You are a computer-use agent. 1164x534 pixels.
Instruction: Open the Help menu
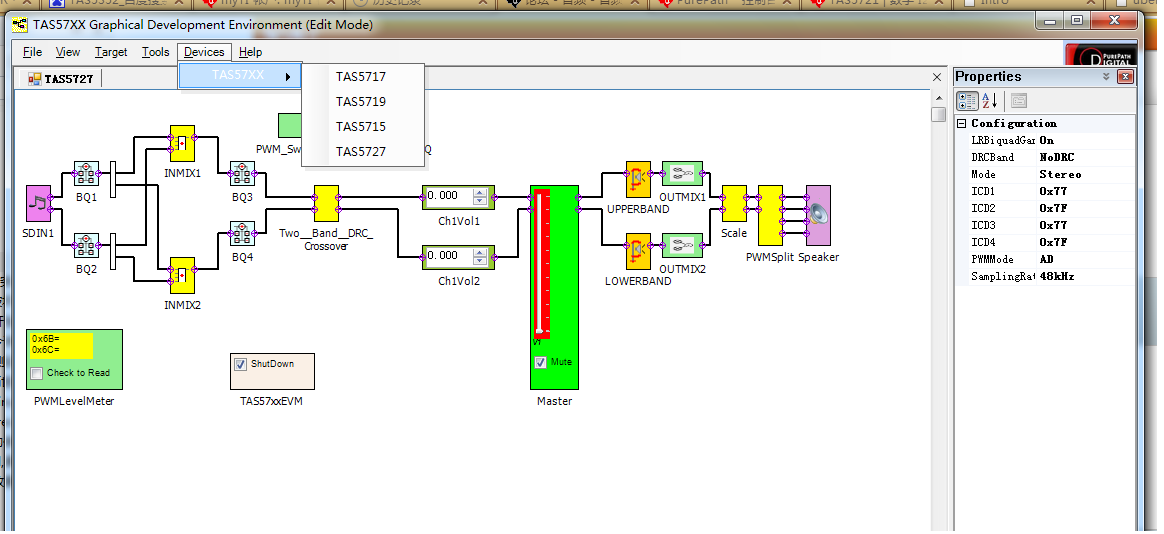[251, 52]
